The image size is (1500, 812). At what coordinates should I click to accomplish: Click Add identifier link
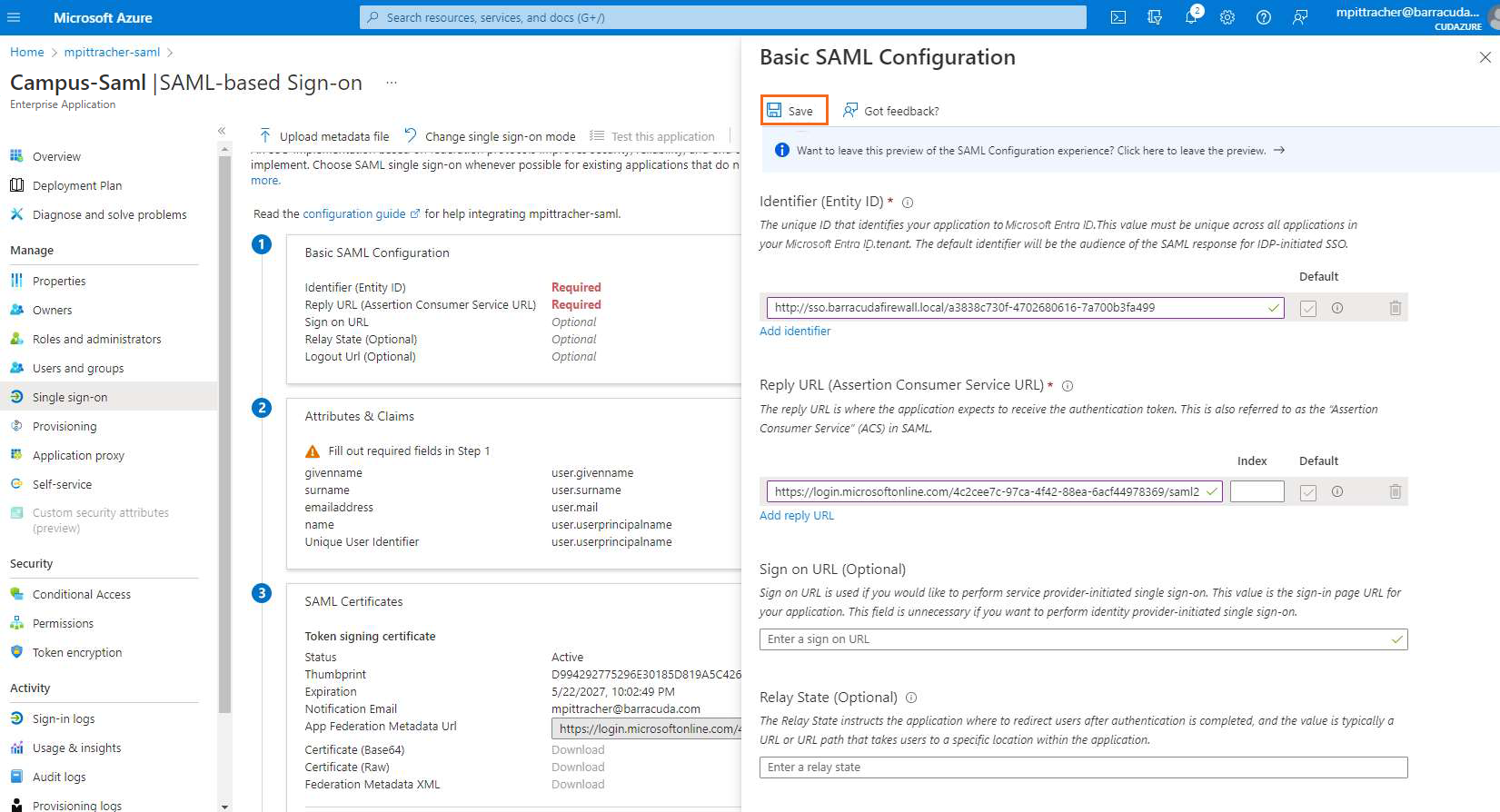coord(795,331)
